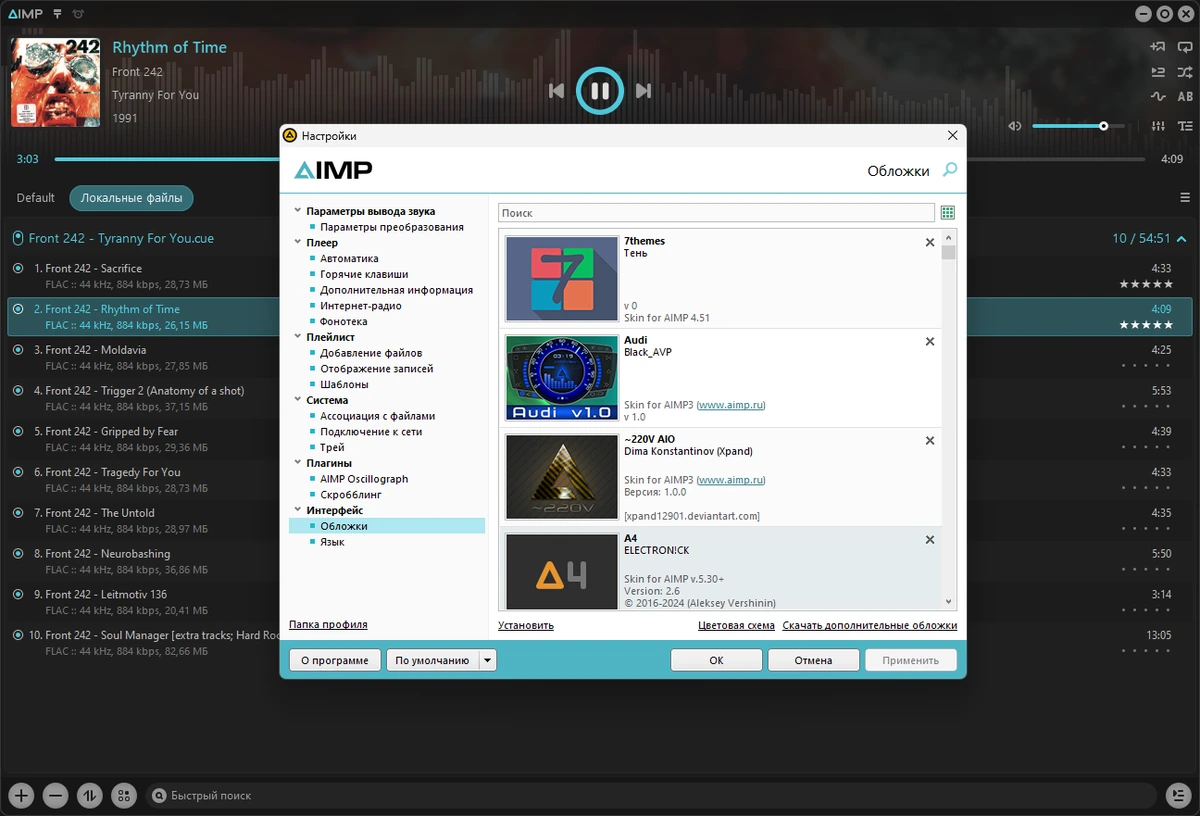Select the ~220V AIO skin thumbnail
The width and height of the screenshot is (1200, 816).
561,476
